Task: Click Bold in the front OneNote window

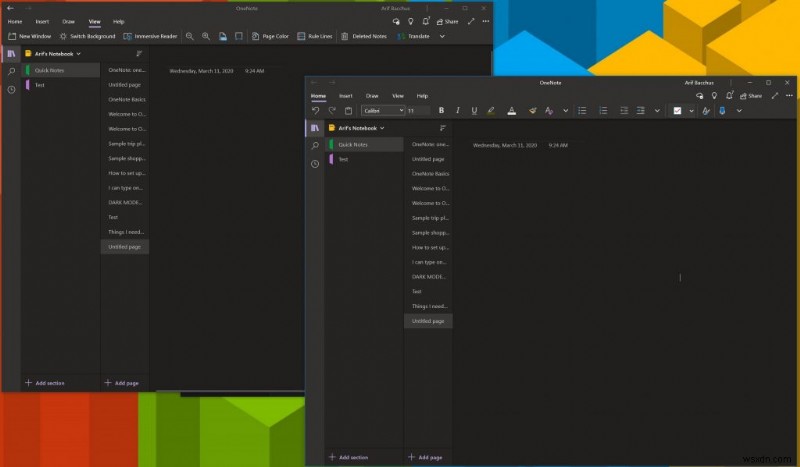Action: (x=441, y=110)
